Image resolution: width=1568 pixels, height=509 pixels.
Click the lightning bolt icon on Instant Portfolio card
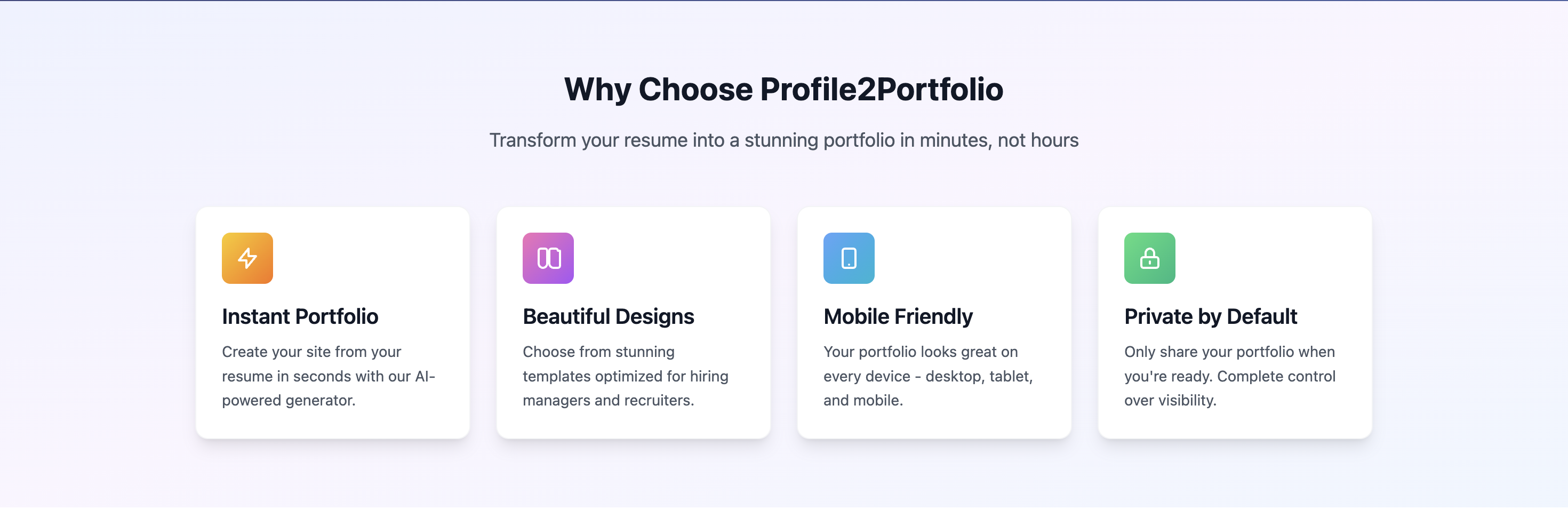pyautogui.click(x=247, y=258)
